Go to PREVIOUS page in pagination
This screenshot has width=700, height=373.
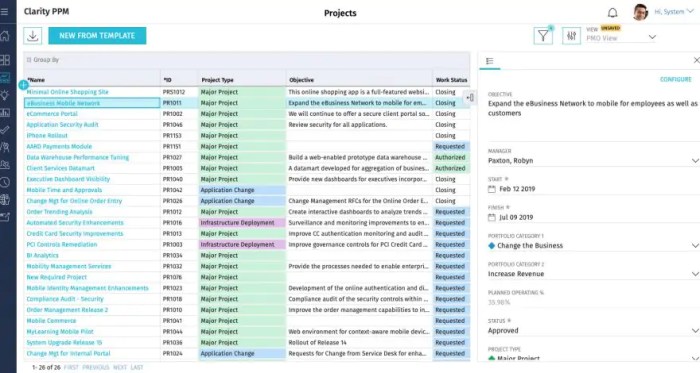[96, 367]
